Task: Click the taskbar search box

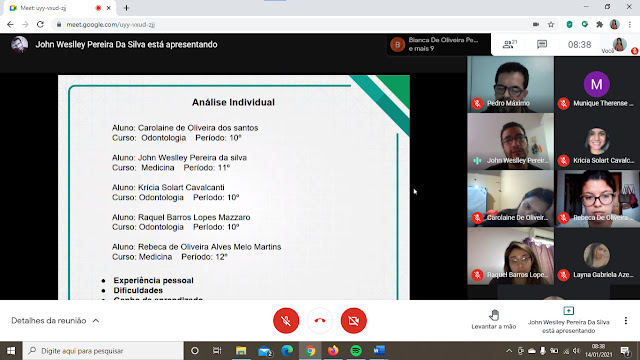Action: pos(103,351)
